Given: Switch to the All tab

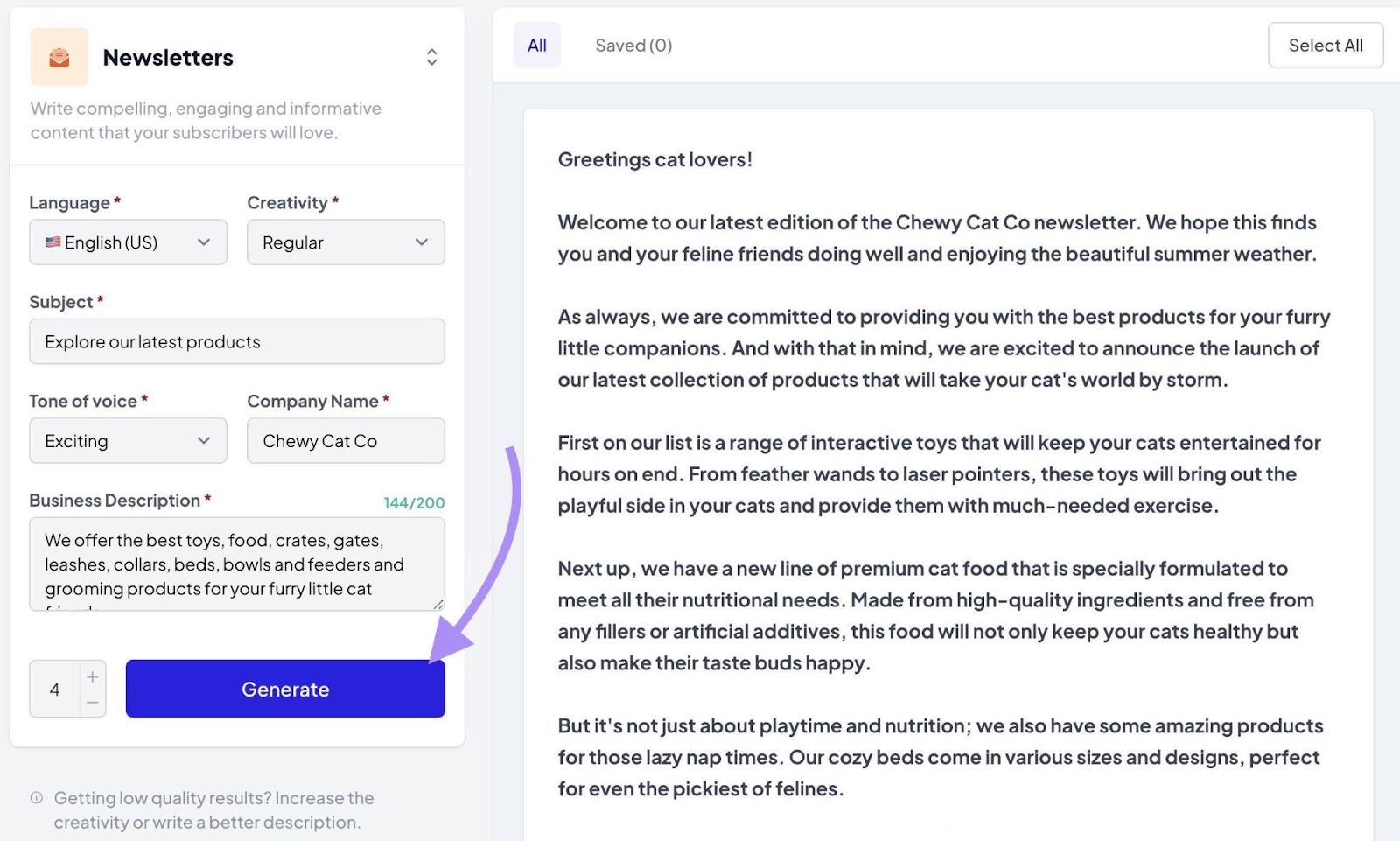Looking at the screenshot, I should 536,46.
